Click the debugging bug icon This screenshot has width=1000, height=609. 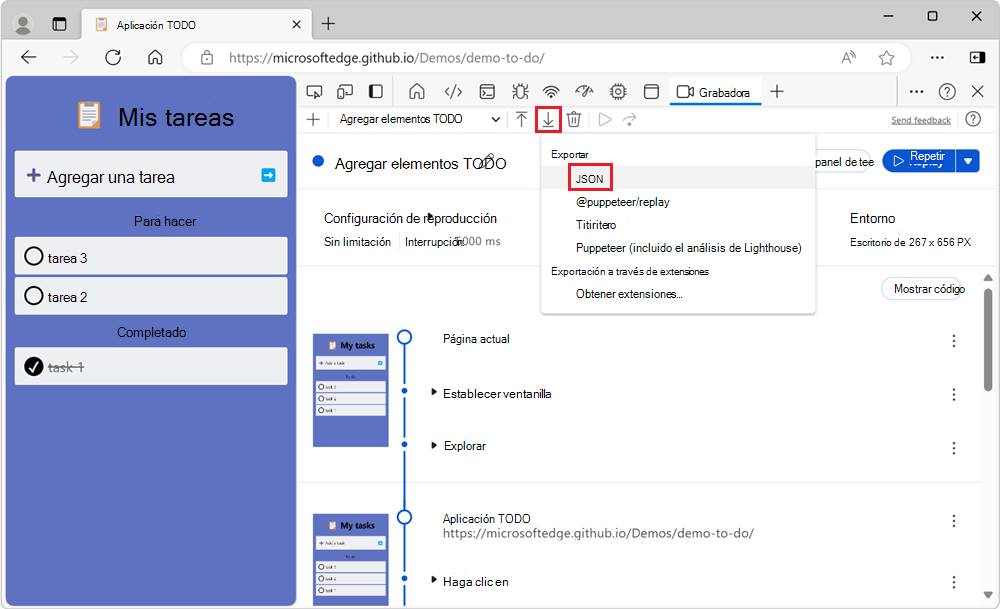(520, 91)
